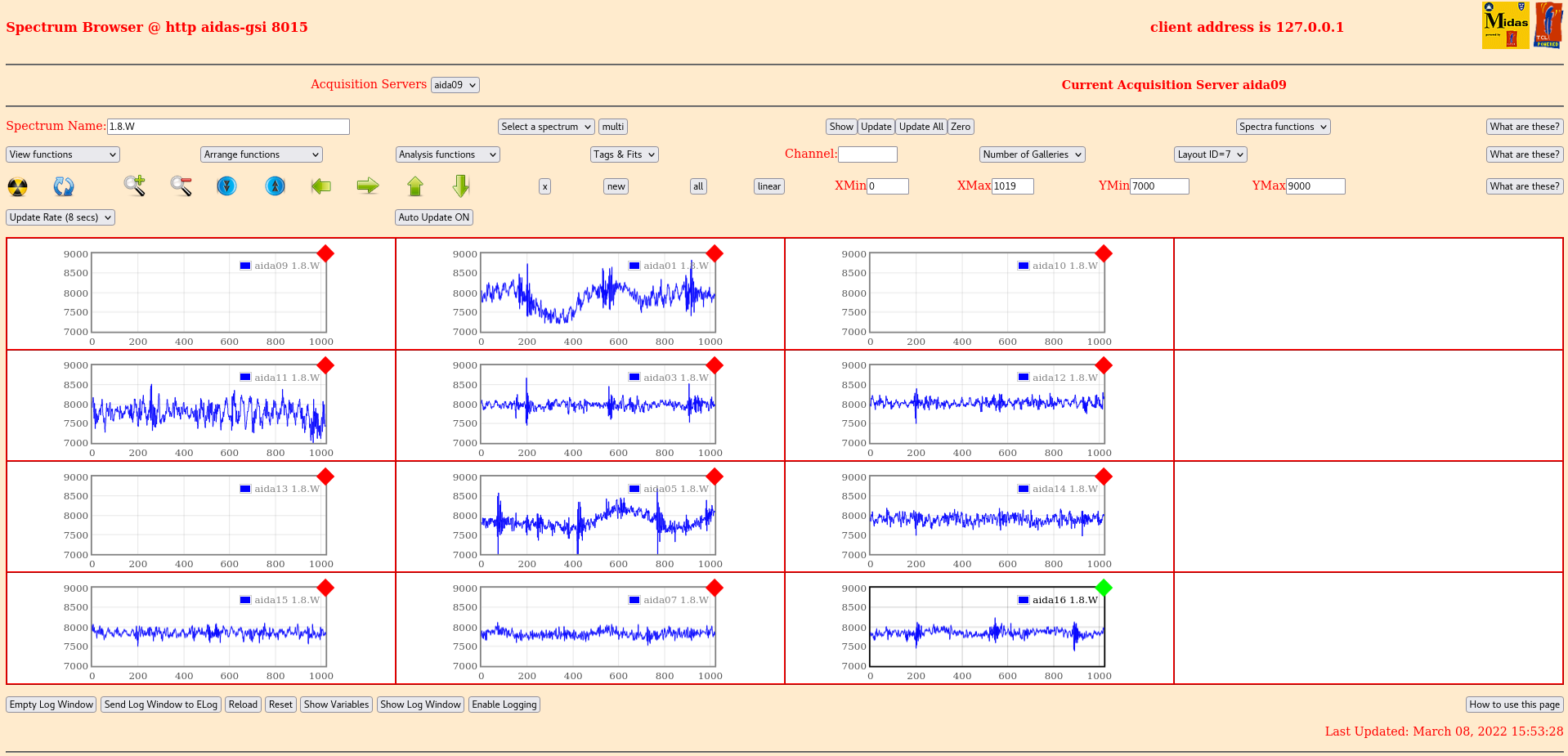
Task: Toggle the red diamond on aida09 plot
Action: tap(325, 253)
